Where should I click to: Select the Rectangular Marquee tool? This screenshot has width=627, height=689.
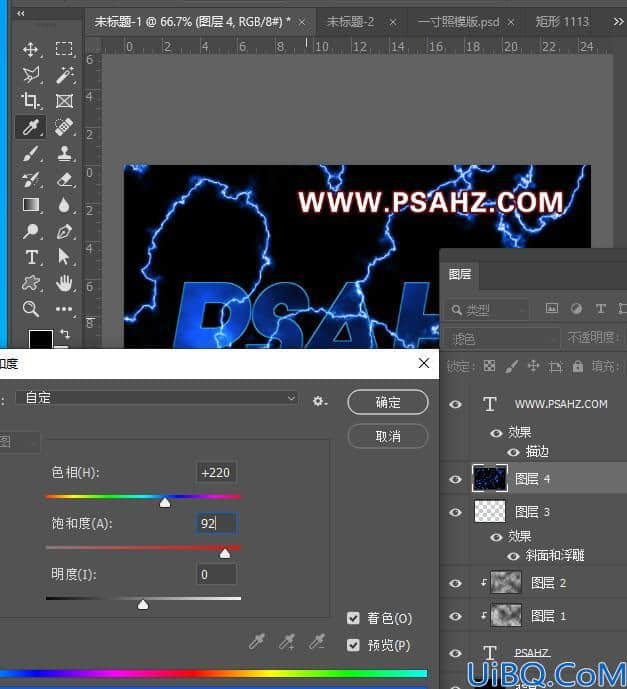64,49
